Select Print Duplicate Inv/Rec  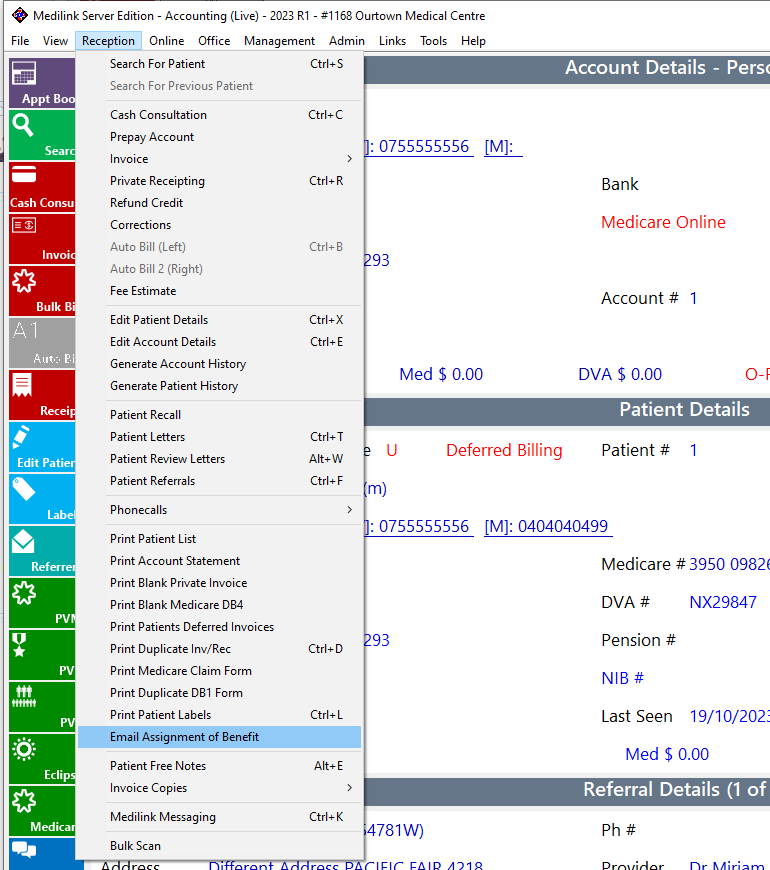click(x=220, y=649)
